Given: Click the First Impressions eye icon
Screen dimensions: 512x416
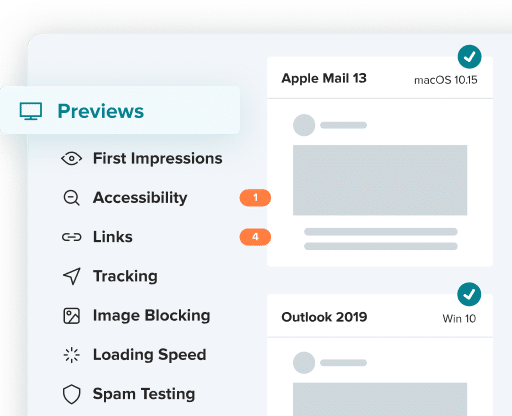Looking at the screenshot, I should [71, 158].
